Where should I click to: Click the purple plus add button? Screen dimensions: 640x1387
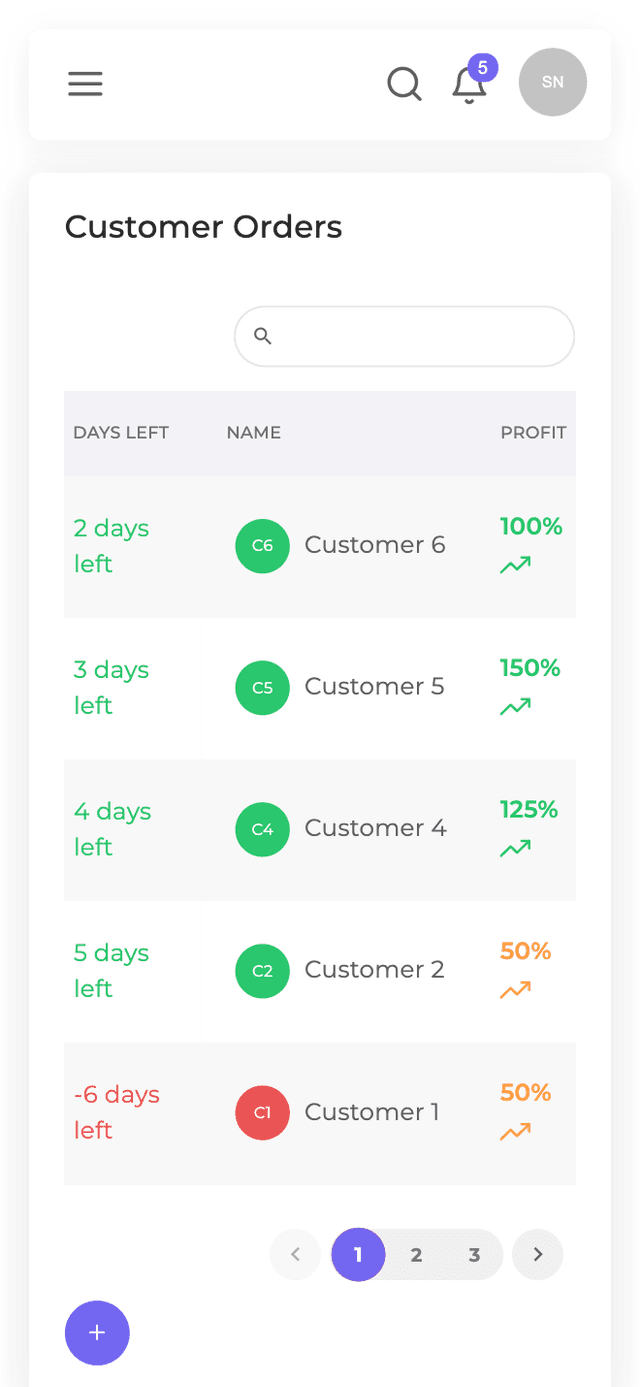pos(97,1333)
